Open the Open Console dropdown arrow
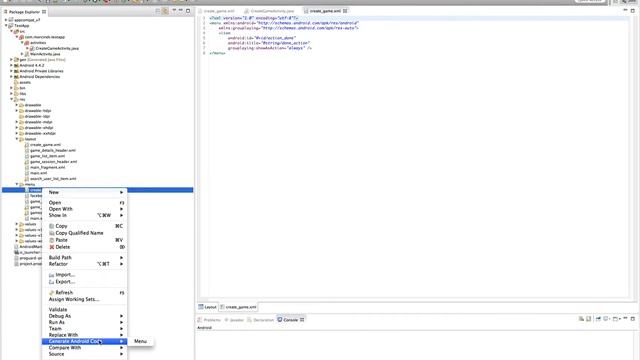 coord(620,319)
